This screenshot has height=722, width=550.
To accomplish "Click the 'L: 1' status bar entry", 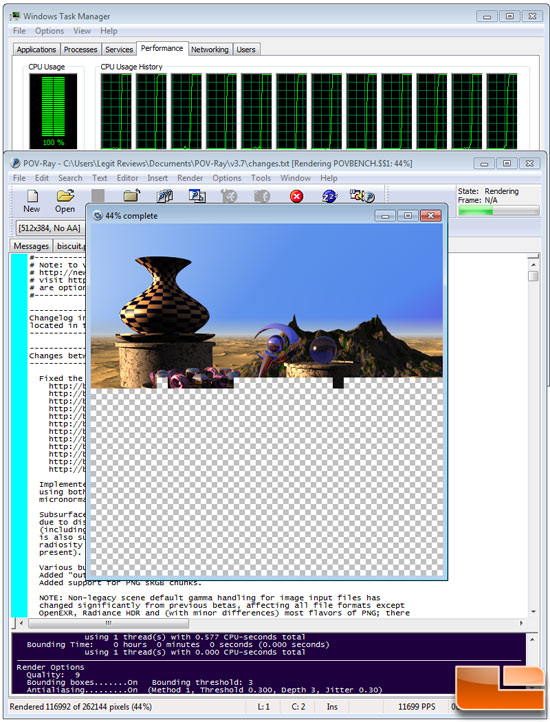I will tap(263, 706).
